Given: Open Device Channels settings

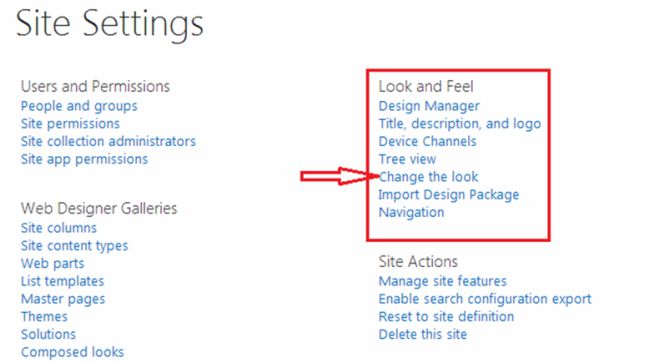Looking at the screenshot, I should 427,141.
